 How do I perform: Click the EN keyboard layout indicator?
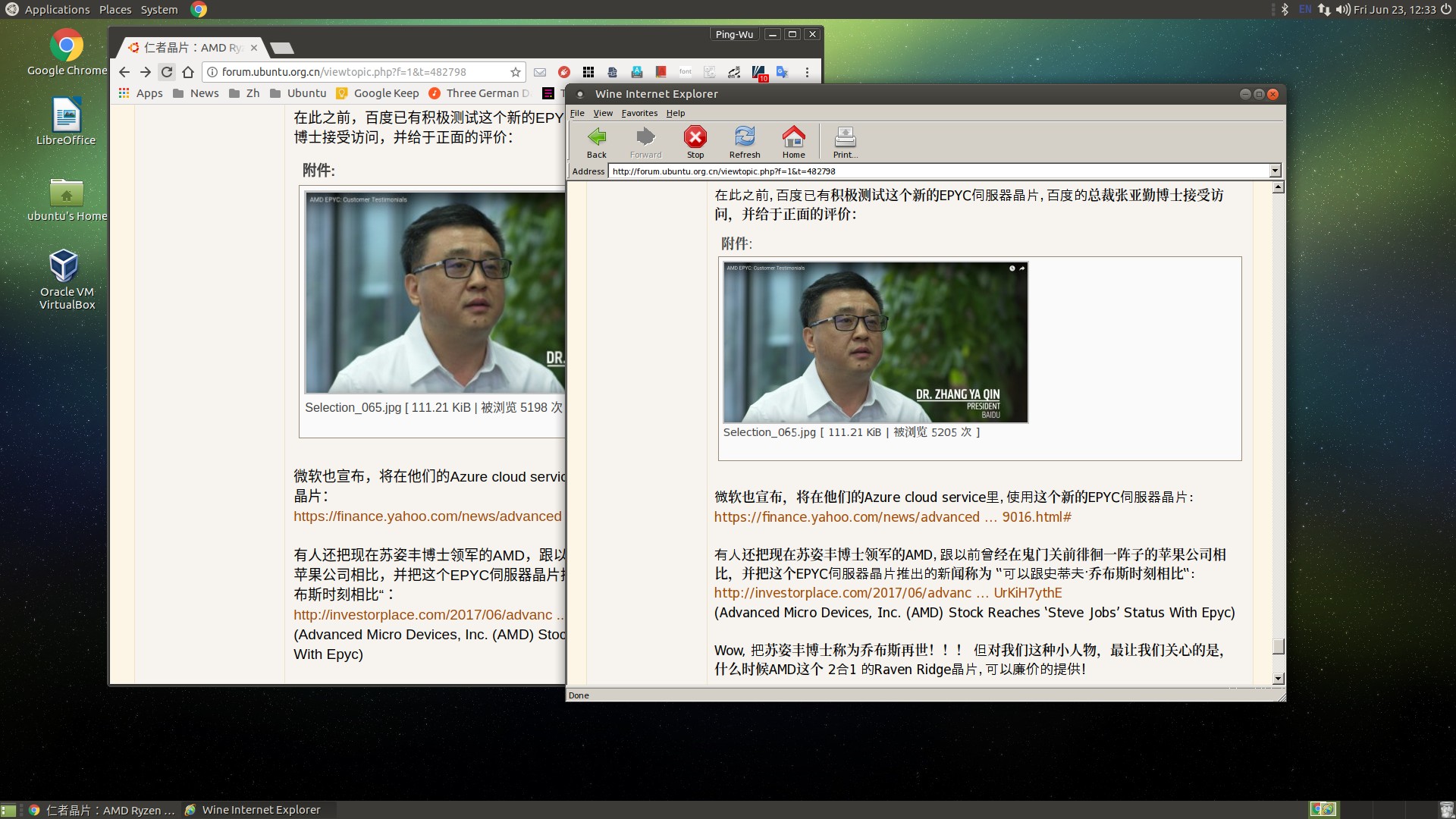tap(1305, 10)
